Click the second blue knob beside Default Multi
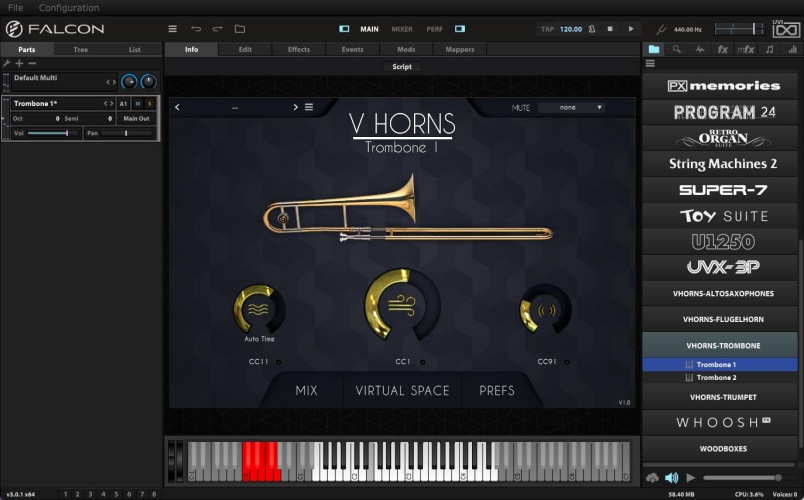The height and width of the screenshot is (500, 804). 148,82
